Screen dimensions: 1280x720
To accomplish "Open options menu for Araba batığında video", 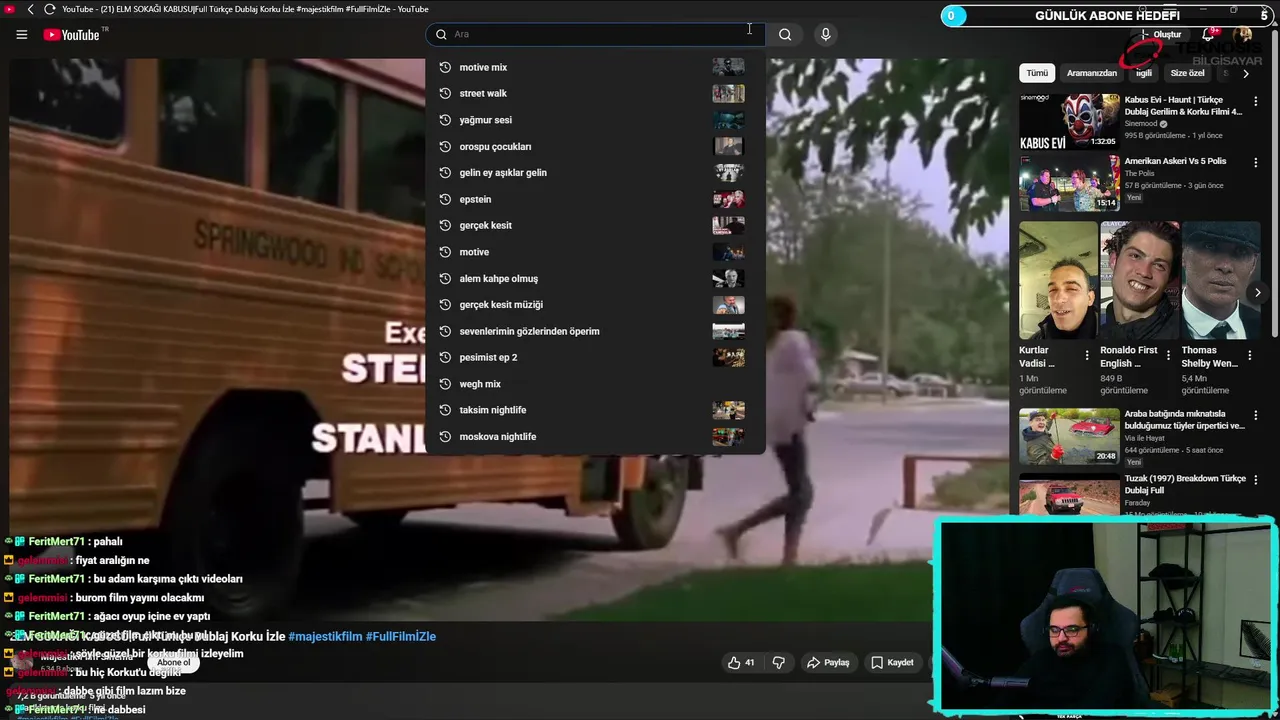I will click(1256, 416).
